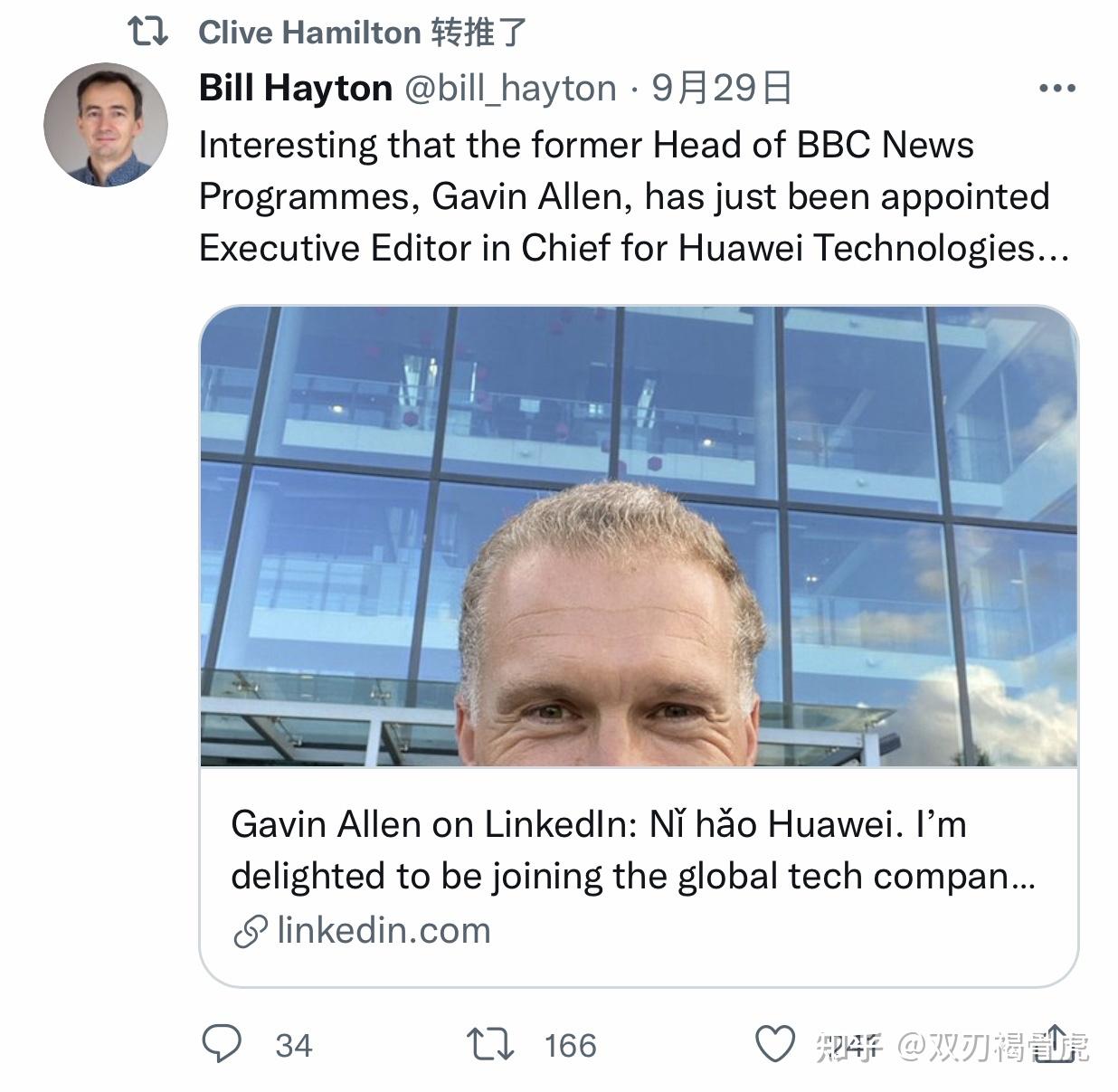Image resolution: width=1118 pixels, height=1092 pixels.
Task: Click the retweet count 166
Action: [x=571, y=1046]
